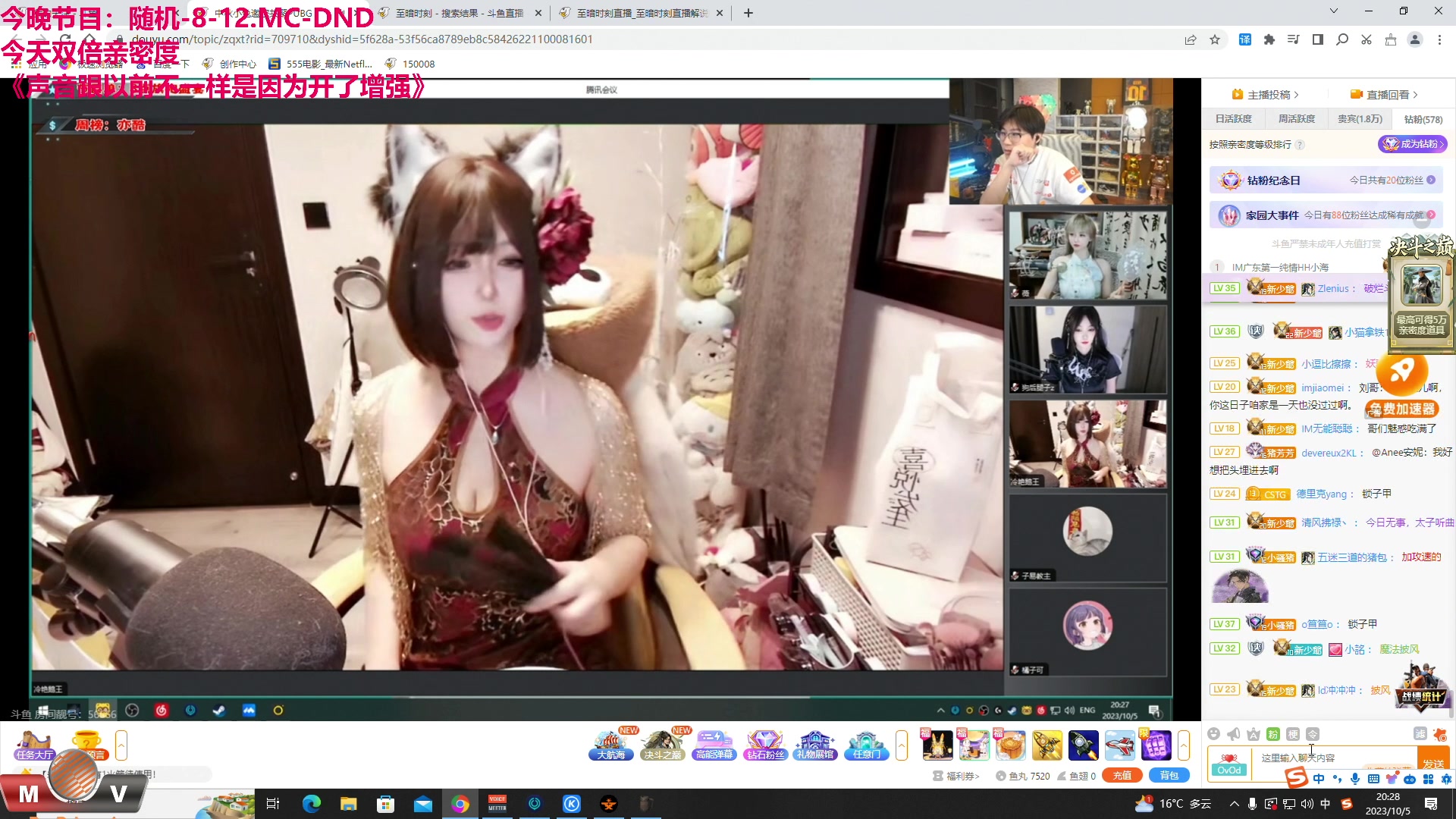This screenshot has height=819, width=1456.
Task: Select the mooncake gift icon
Action: click(x=1010, y=745)
